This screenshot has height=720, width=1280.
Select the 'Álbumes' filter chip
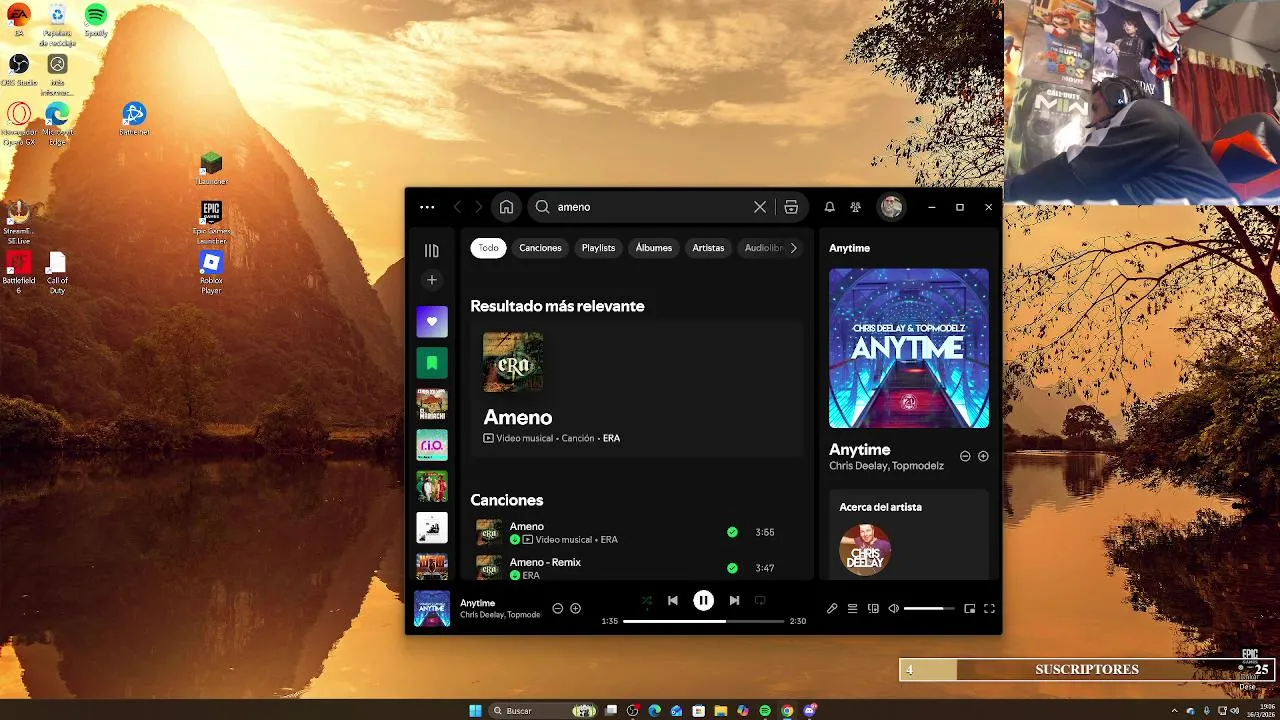(654, 248)
